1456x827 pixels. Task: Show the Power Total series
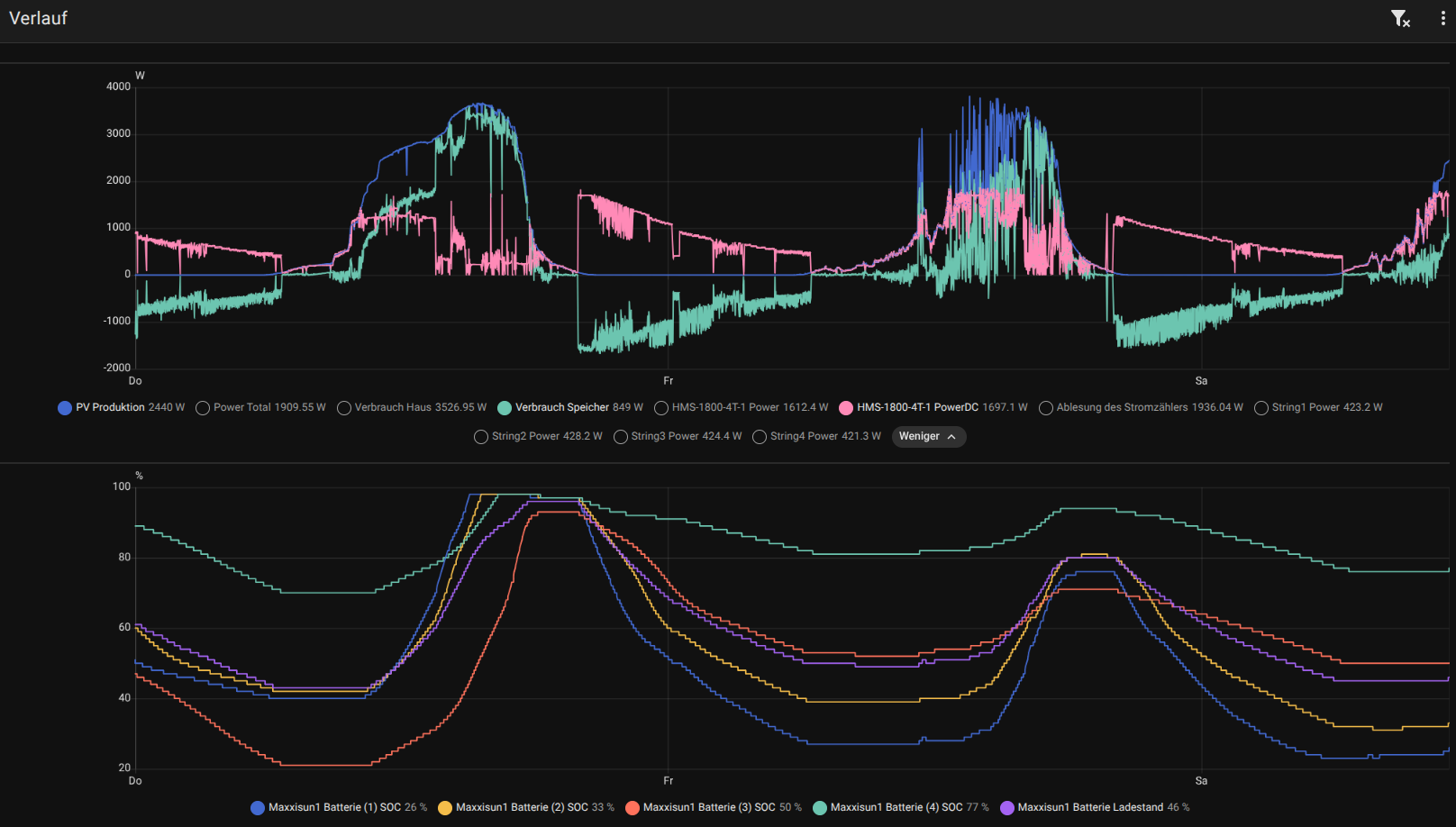[x=260, y=408]
